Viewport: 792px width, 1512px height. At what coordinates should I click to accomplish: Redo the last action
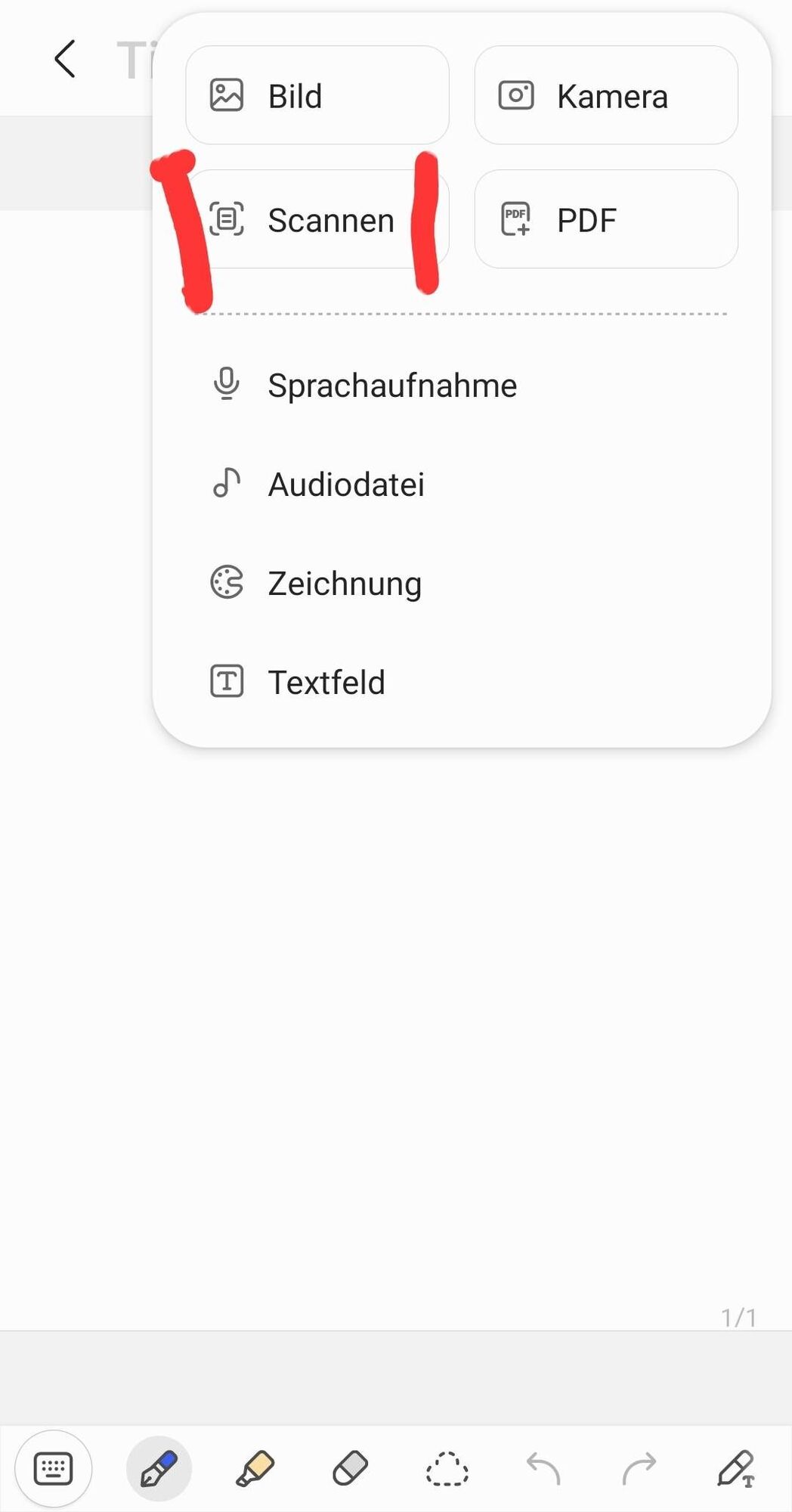(x=639, y=1469)
